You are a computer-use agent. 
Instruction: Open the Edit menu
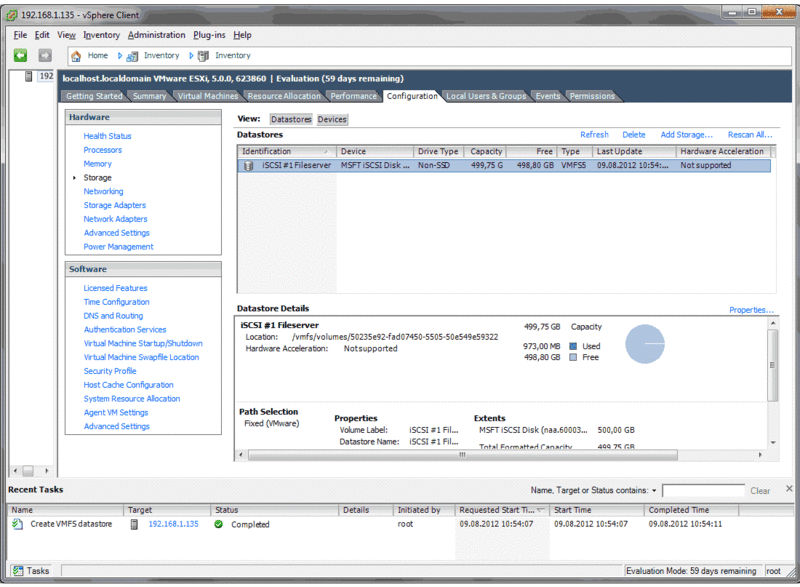coord(42,35)
